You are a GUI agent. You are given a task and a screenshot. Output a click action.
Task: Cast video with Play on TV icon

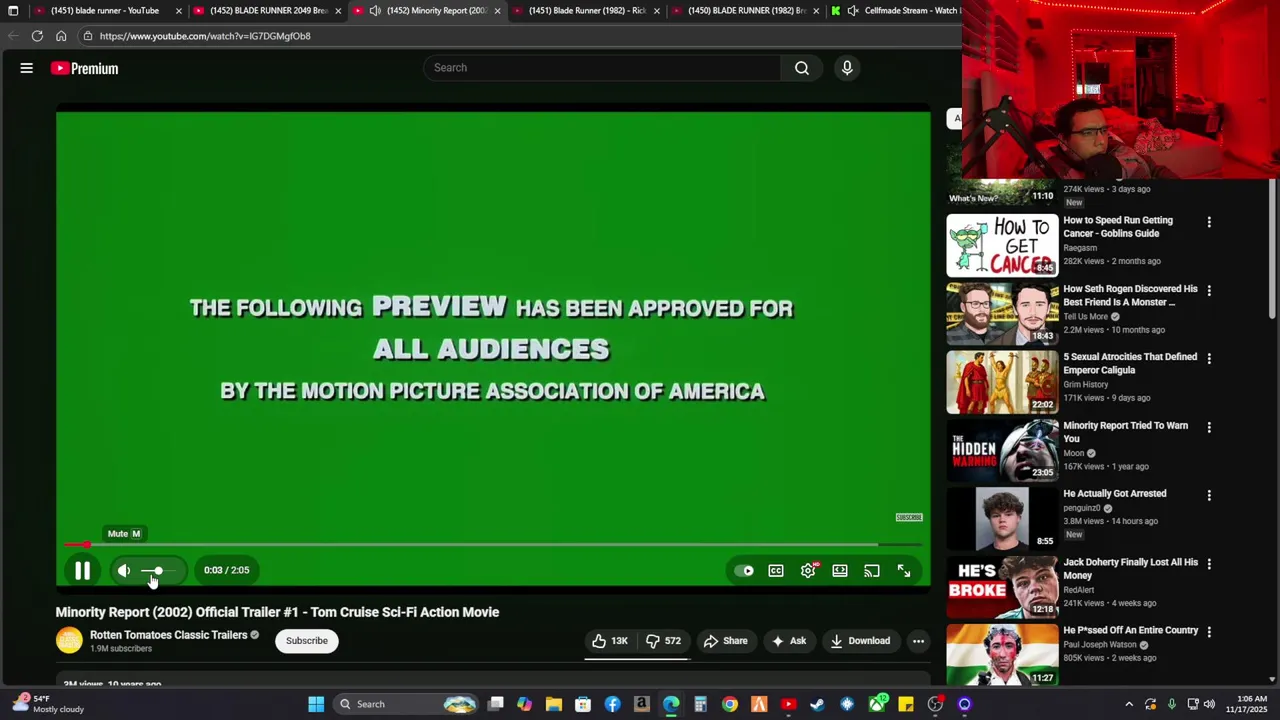pos(872,571)
